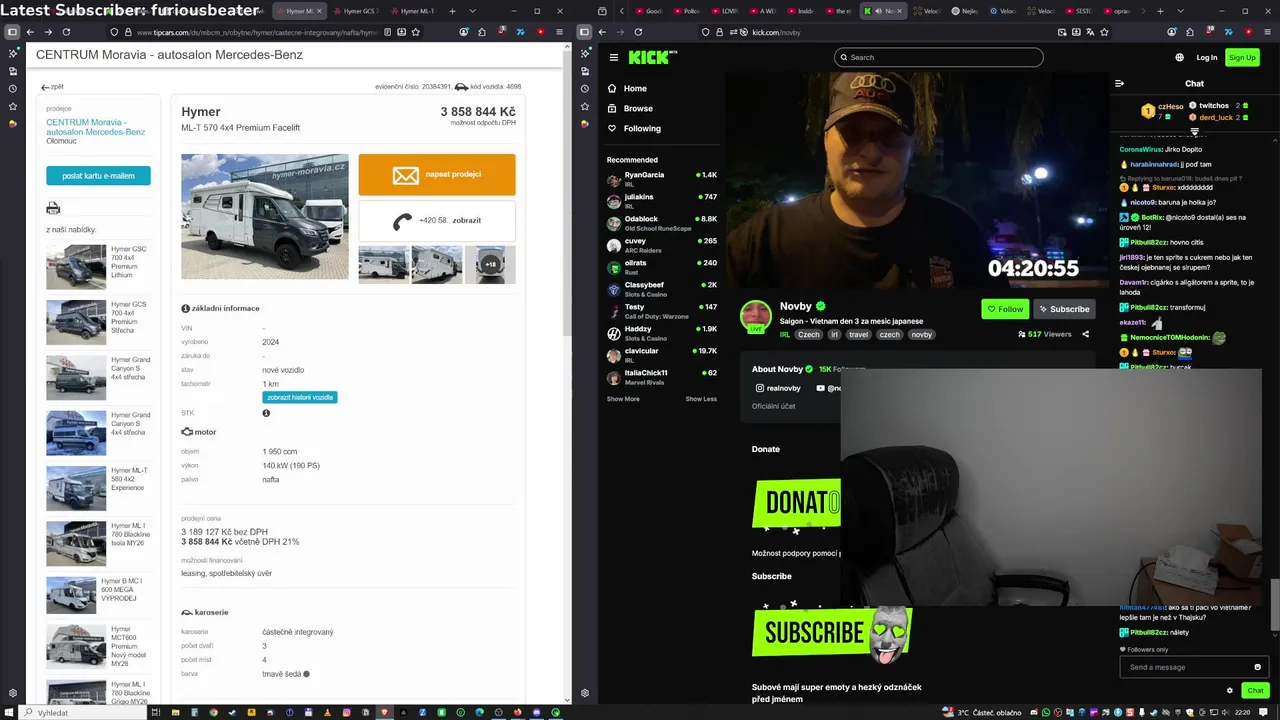1280x720 pixels.
Task: Bookmark the tipcars page with the star
Action: pyautogui.click(x=415, y=32)
